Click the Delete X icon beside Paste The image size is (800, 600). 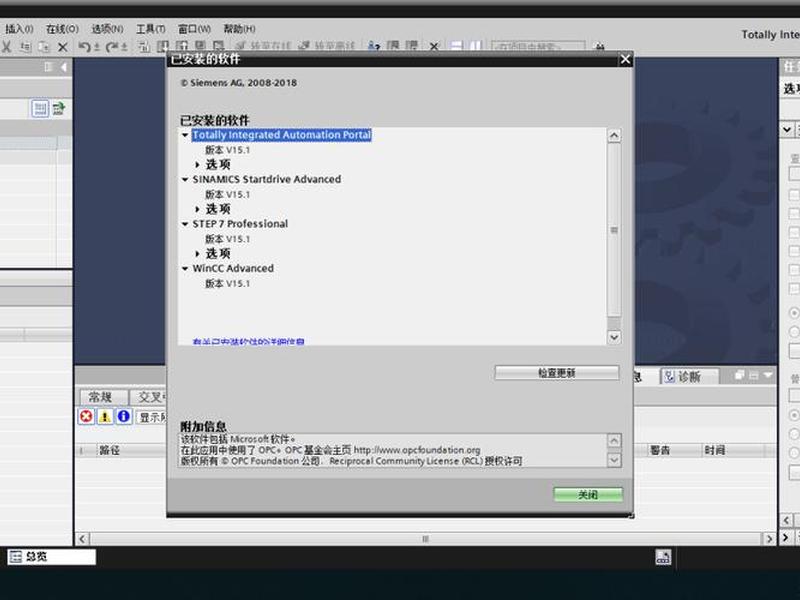pos(63,47)
